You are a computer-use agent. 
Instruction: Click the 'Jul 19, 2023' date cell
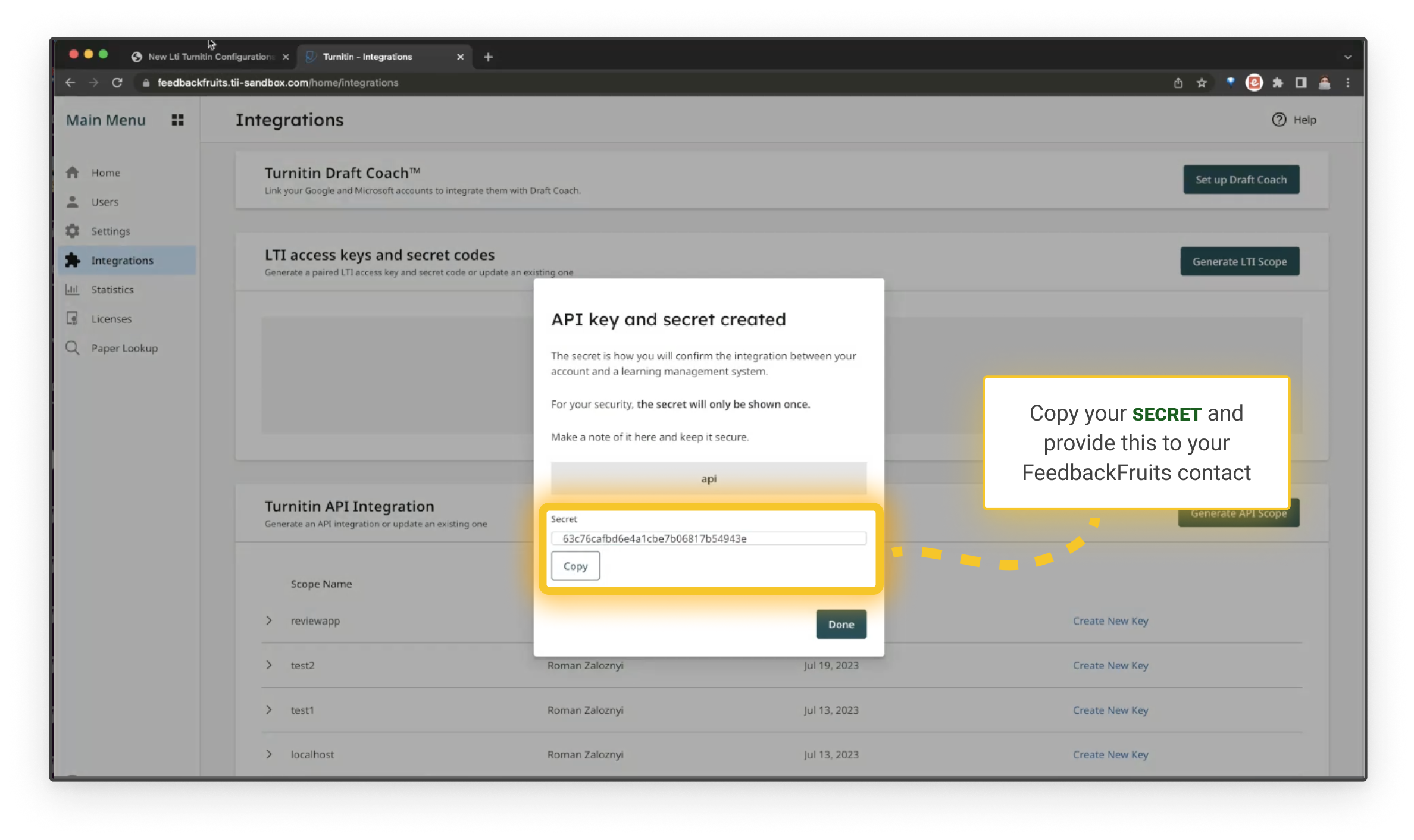(831, 665)
